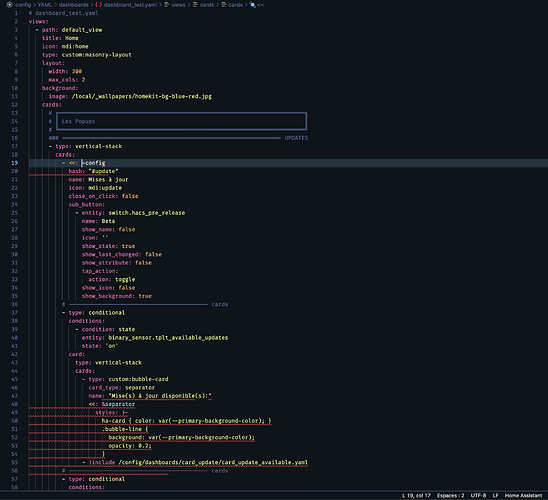Change end of line sequence LF
The image size is (548, 500).
pyautogui.click(x=495, y=495)
